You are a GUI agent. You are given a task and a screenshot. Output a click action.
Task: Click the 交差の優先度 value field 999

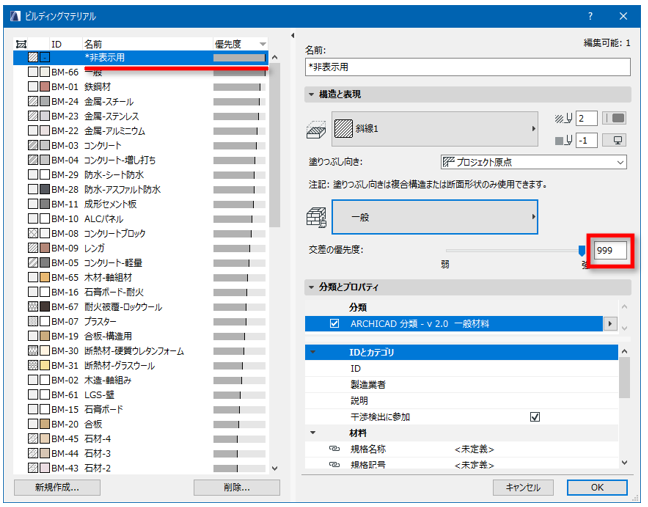tap(610, 250)
